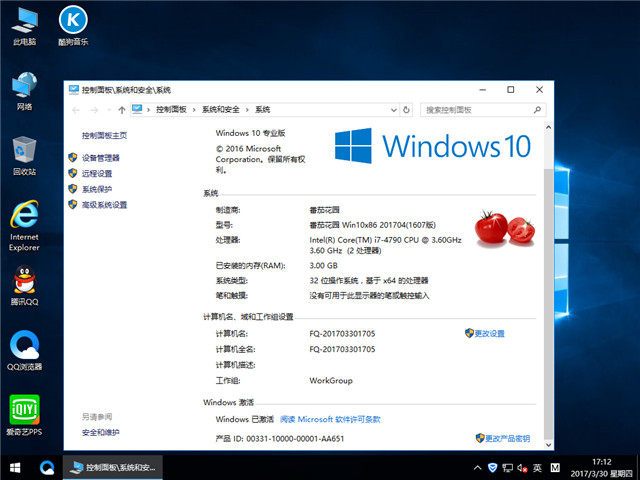Select the Windows 10 专业版 edition text
640x480 pixels.
pos(250,133)
